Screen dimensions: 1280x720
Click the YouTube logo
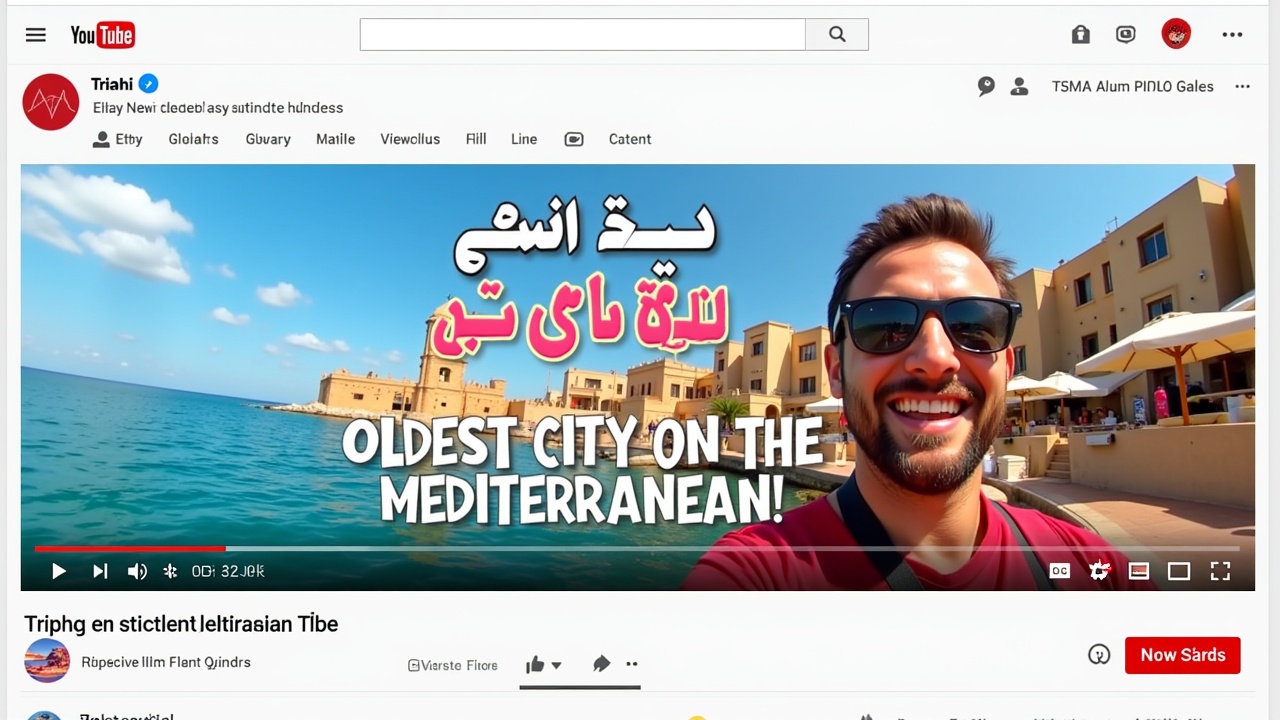click(102, 35)
